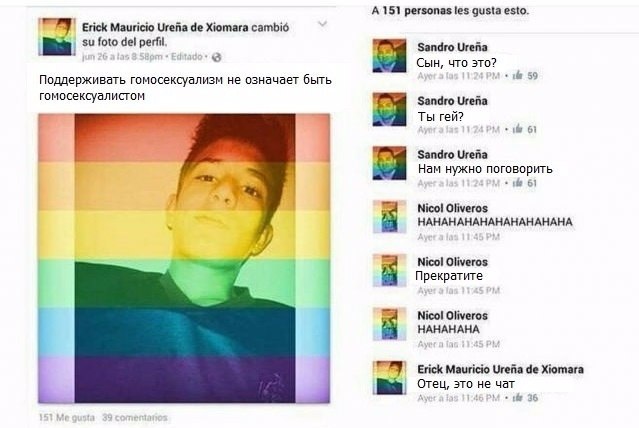Click the thumbs-up icon with 59 likes

click(518, 75)
